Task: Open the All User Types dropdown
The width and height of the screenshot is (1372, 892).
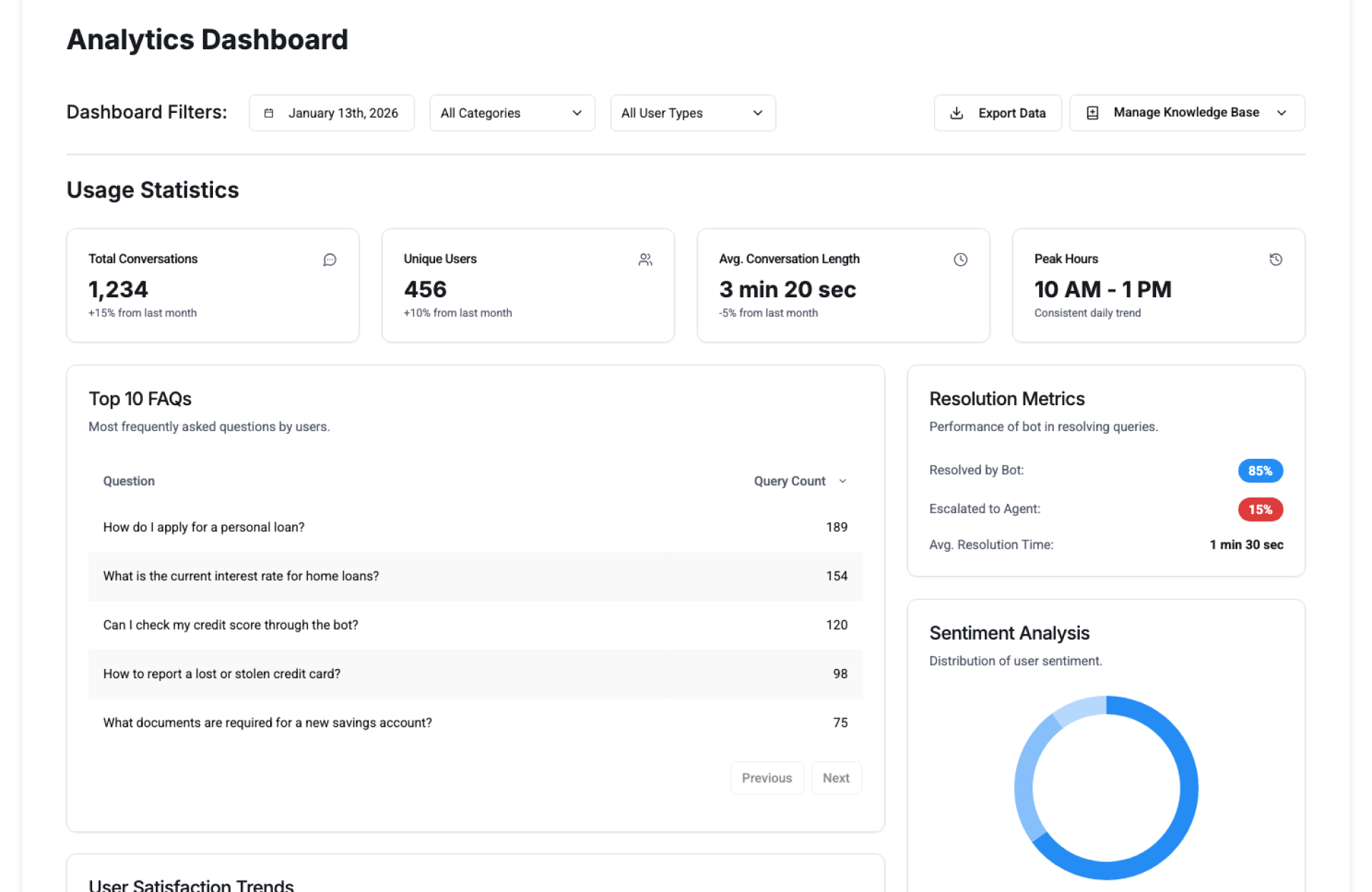Action: [692, 113]
